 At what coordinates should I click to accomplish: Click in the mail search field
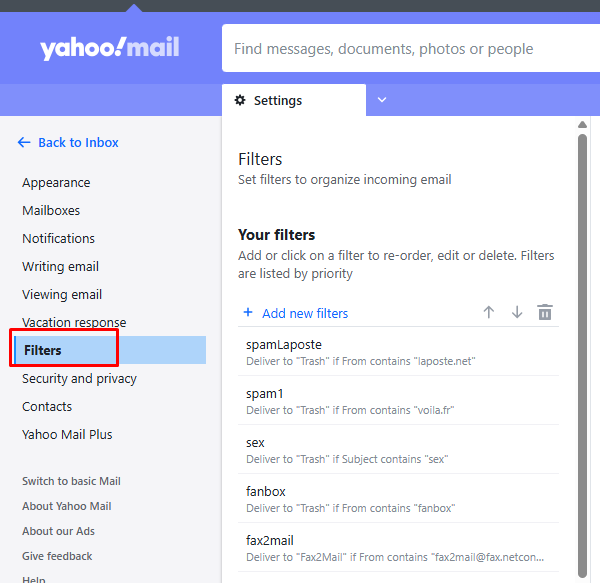[x=400, y=49]
